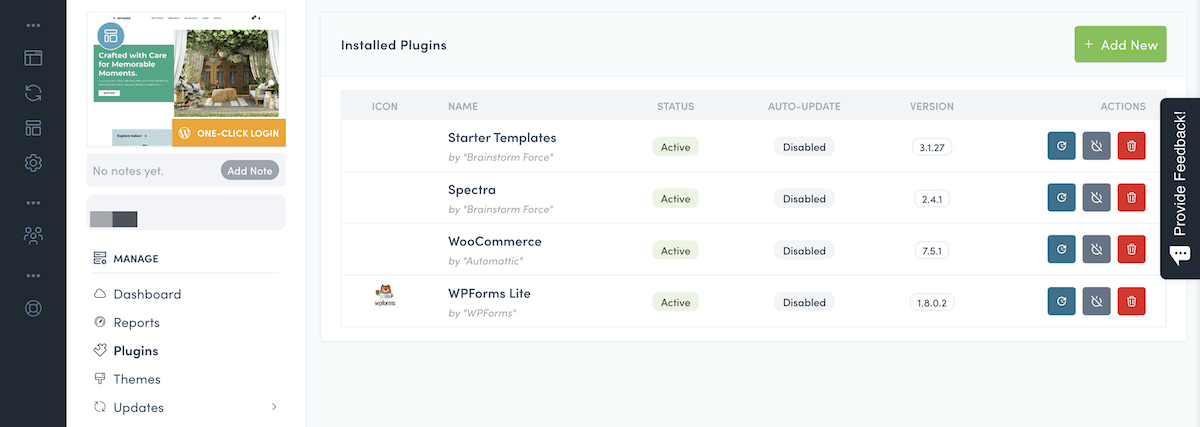Open the team members icon in the dark sidebar
The height and width of the screenshot is (427, 1200).
pos(33,236)
